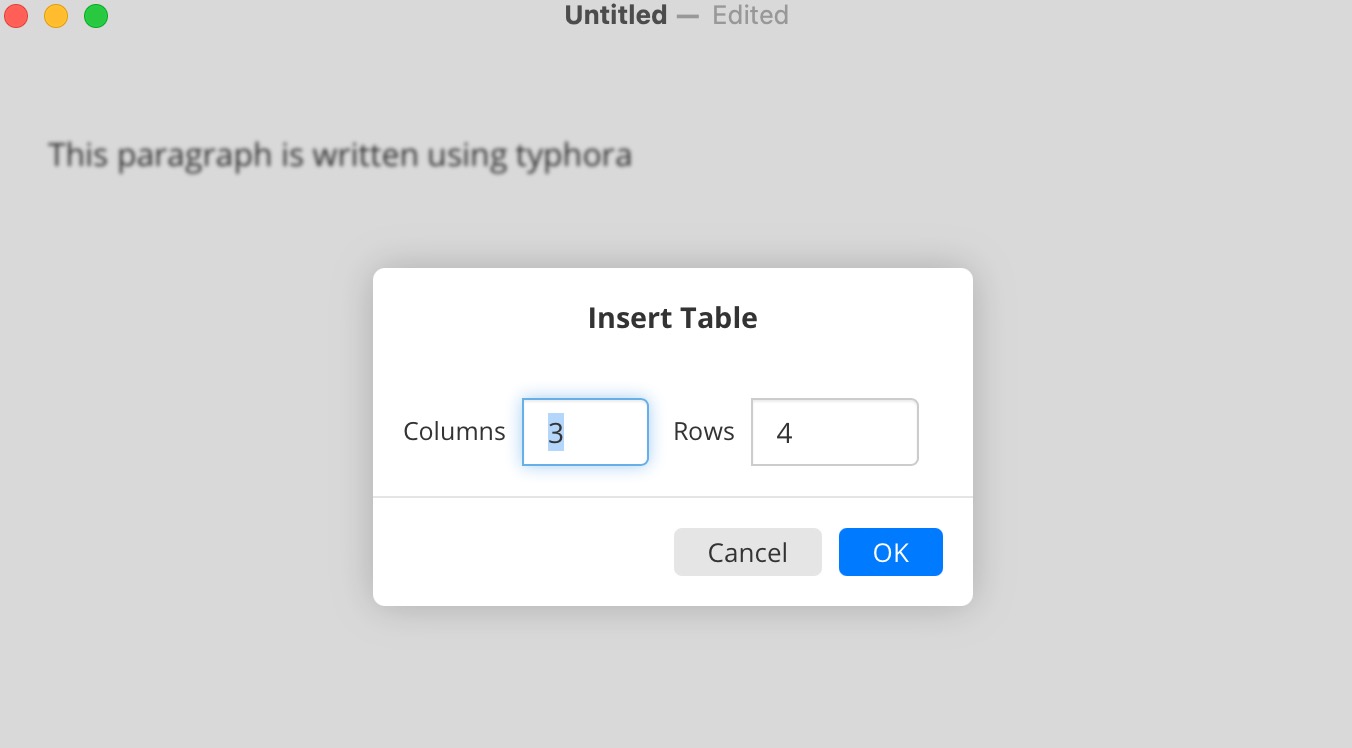Click the word typhora in the paragraph
1352x748 pixels.
pos(573,157)
